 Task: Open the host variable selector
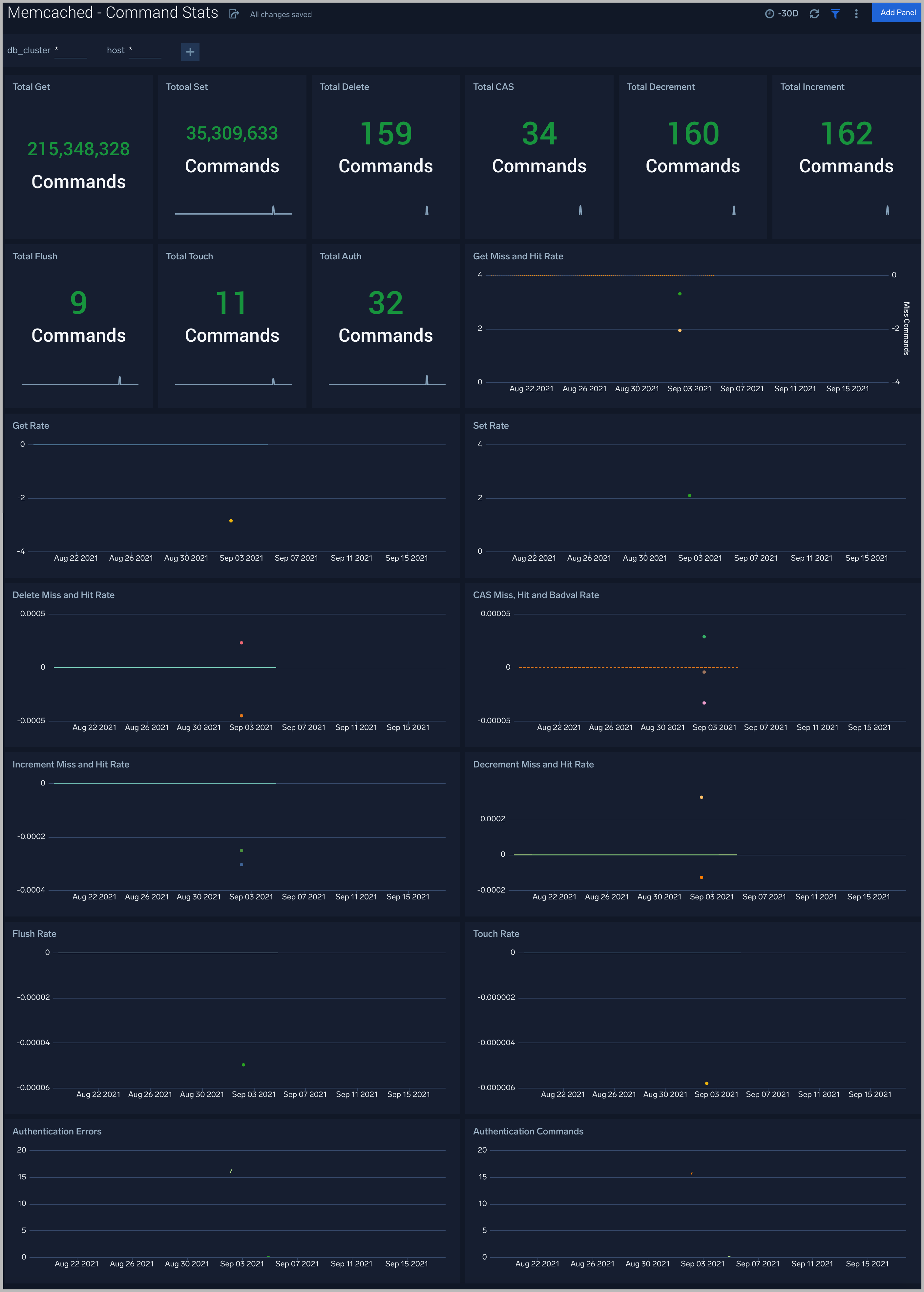point(145,51)
